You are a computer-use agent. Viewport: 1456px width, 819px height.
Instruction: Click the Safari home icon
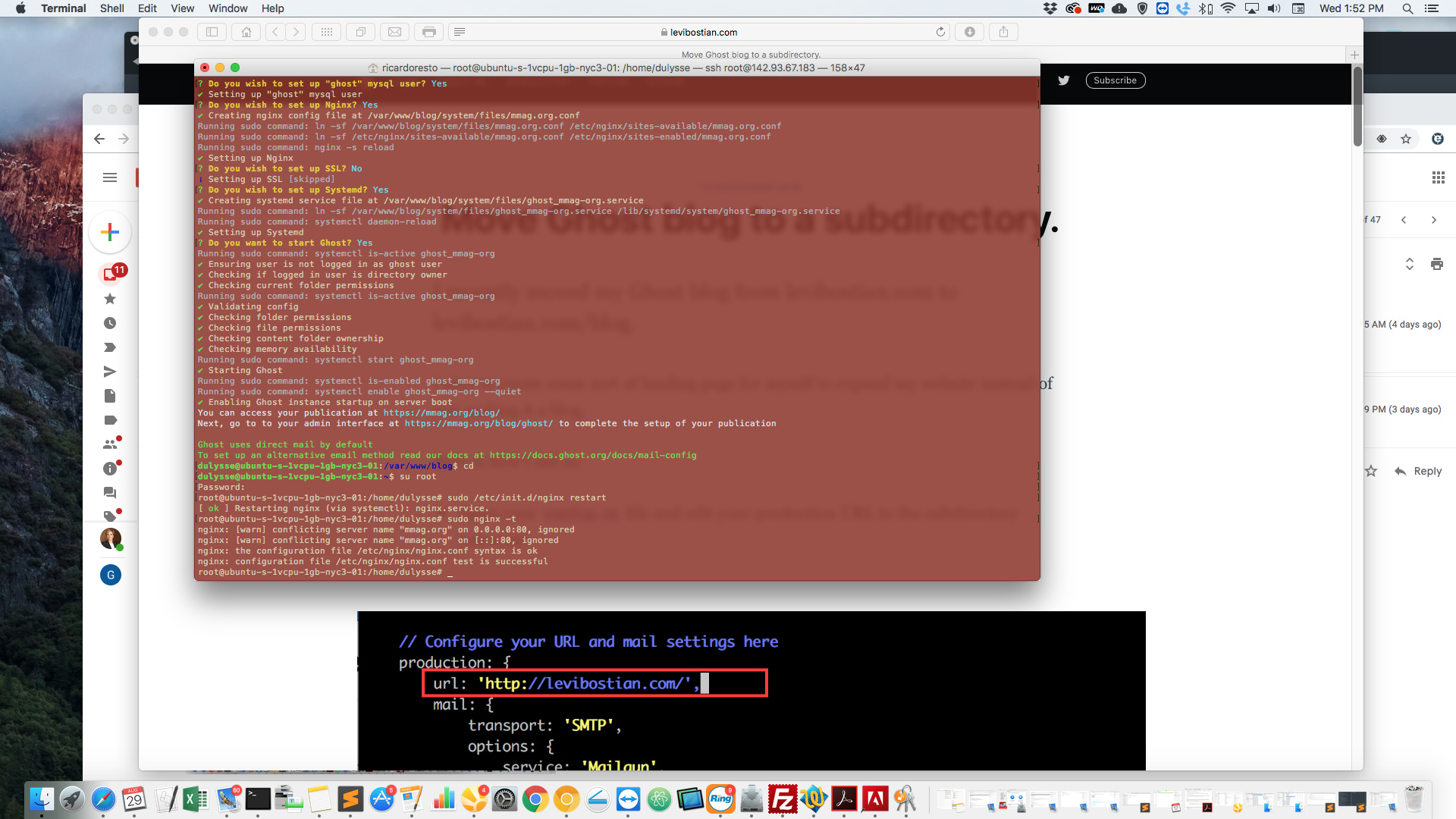[x=246, y=32]
